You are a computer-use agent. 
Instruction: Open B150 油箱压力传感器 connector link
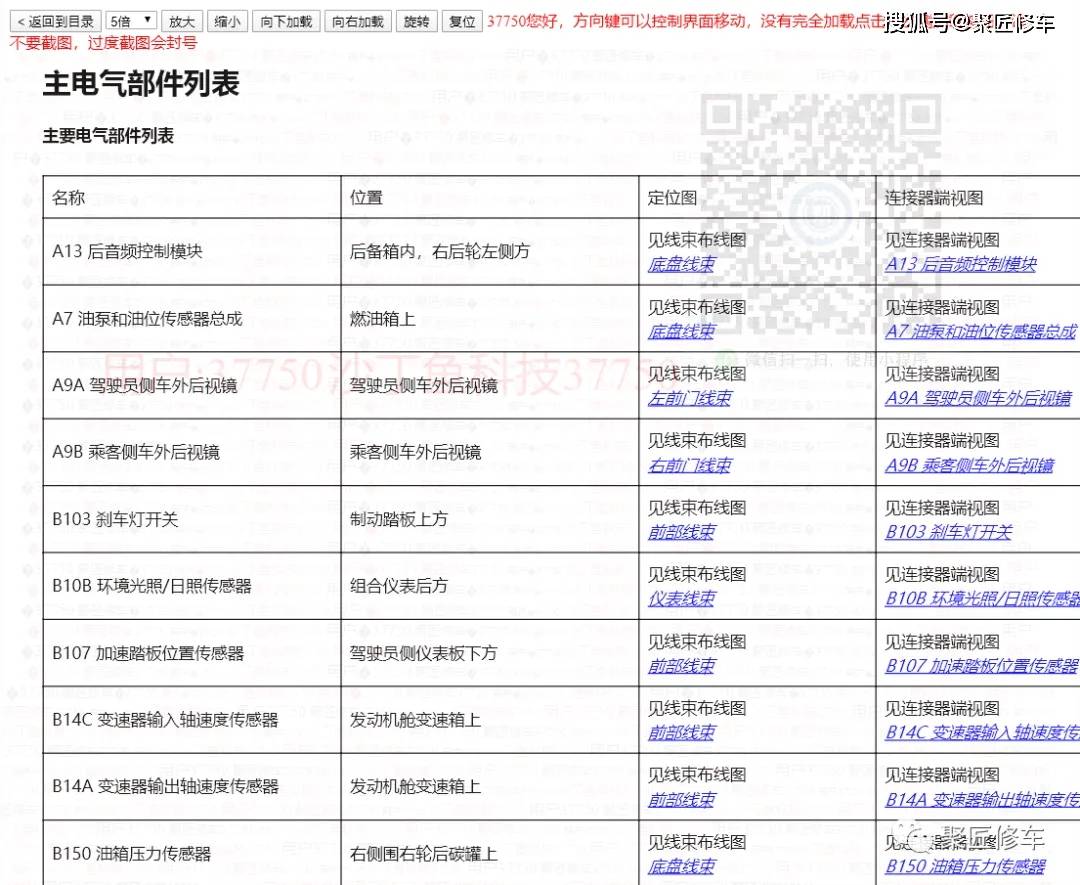(965, 867)
